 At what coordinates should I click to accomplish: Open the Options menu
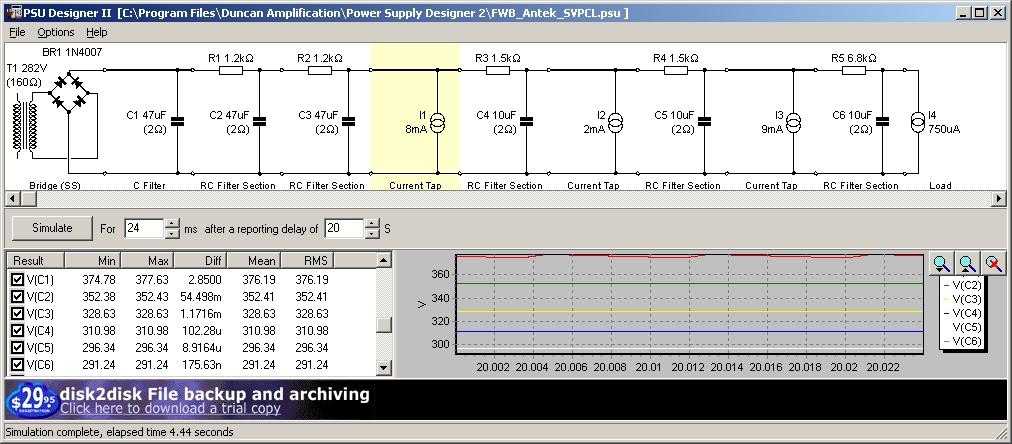pos(56,32)
